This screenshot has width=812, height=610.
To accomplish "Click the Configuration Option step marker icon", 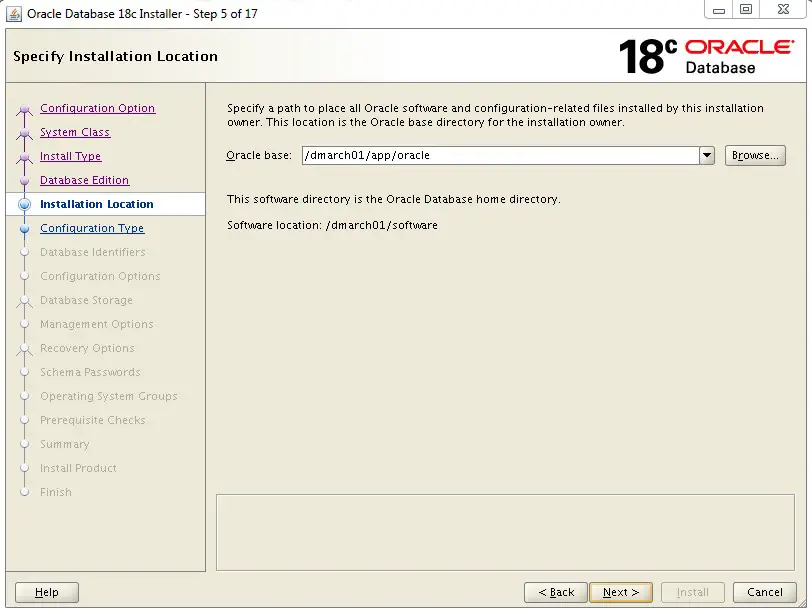I will (x=24, y=109).
